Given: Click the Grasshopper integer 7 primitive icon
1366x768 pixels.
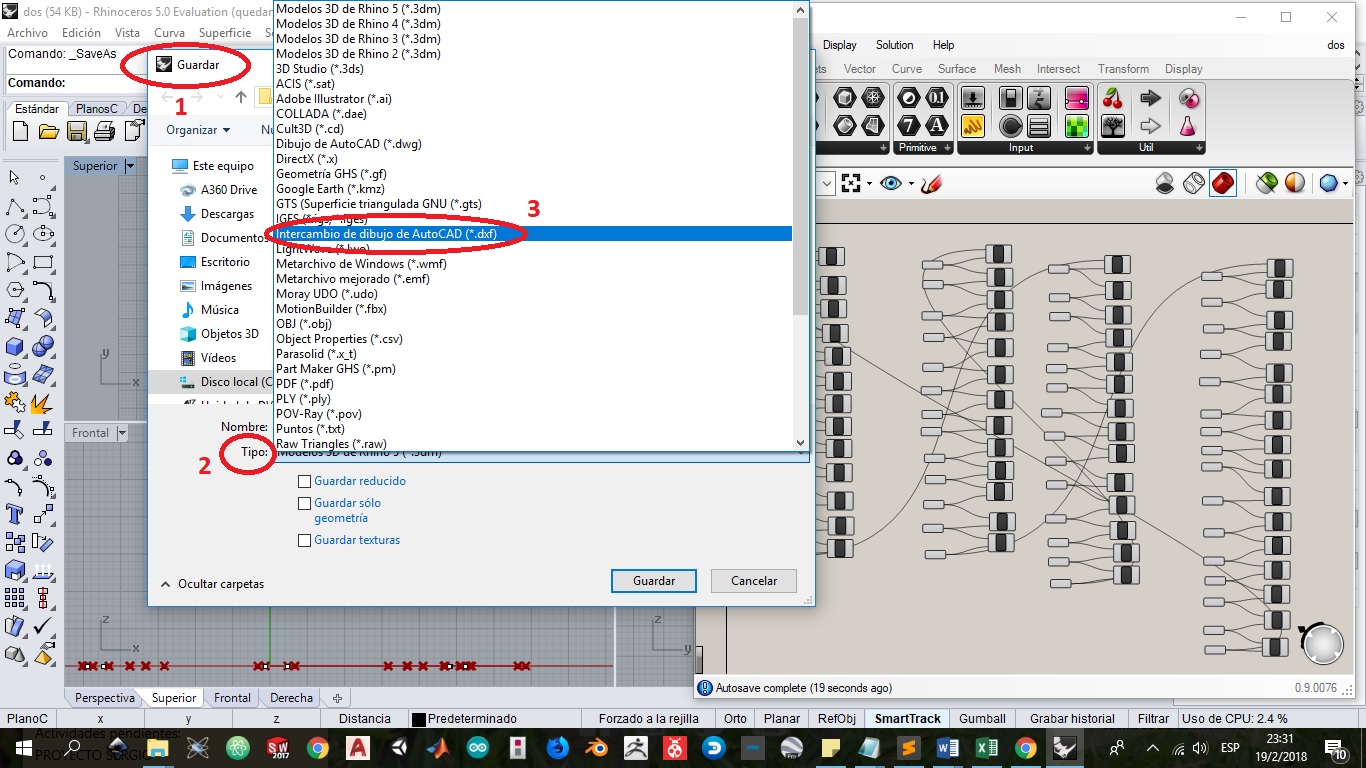Looking at the screenshot, I should [908, 126].
